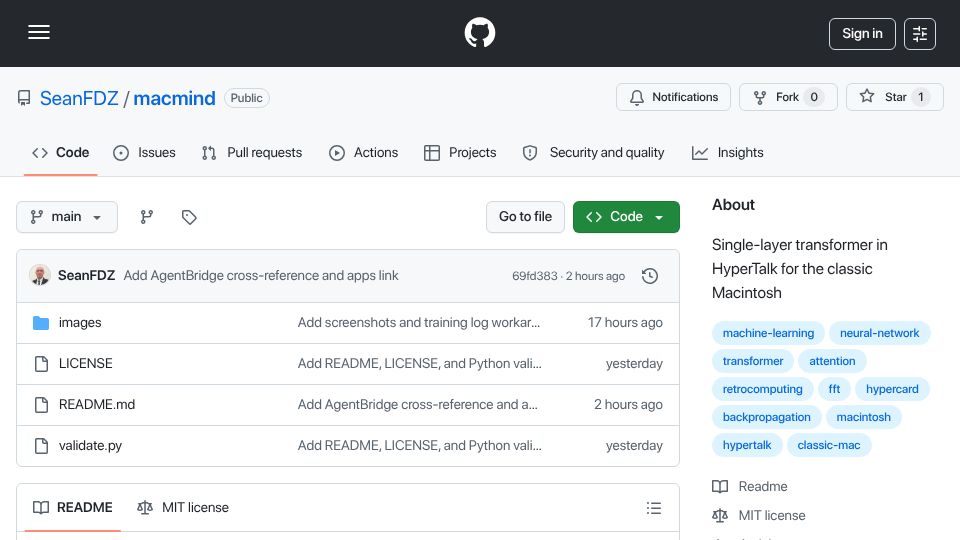Switch to the Code tab
This screenshot has height=540, width=960.
point(61,152)
